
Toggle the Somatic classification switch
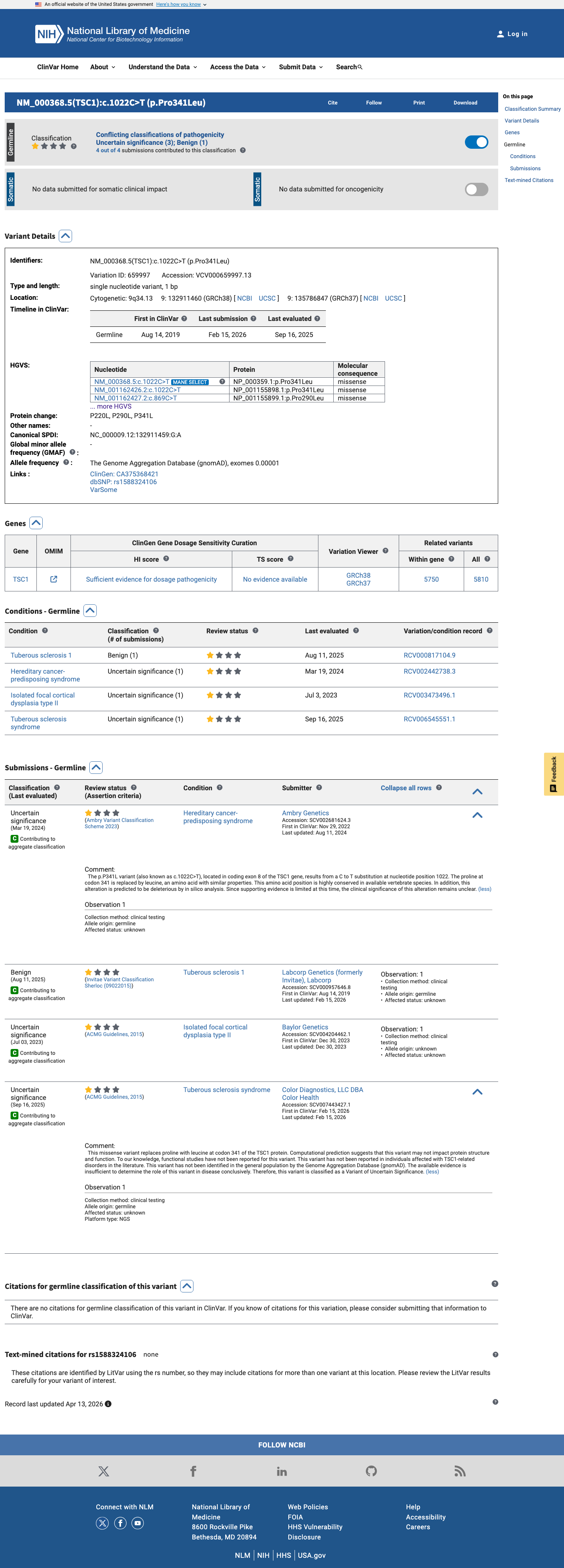pyautogui.click(x=476, y=189)
